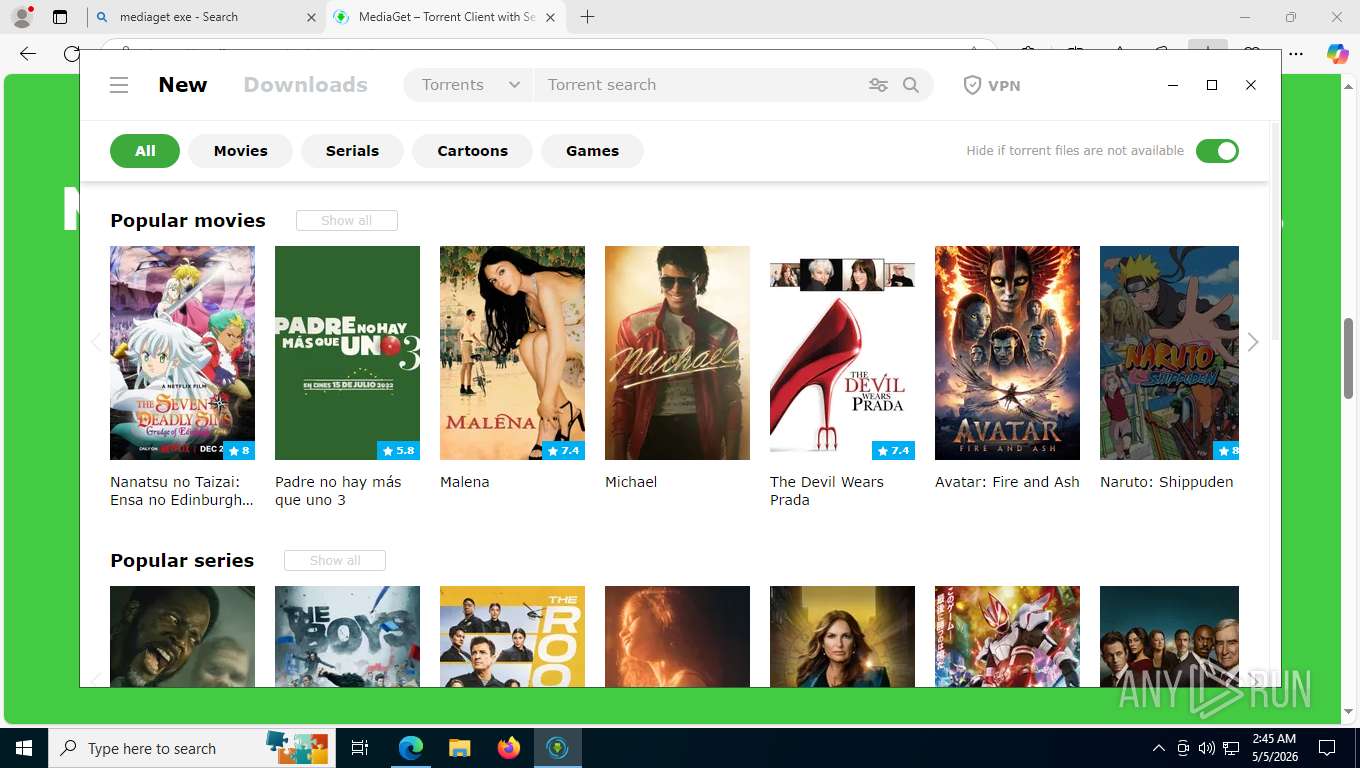The height and width of the screenshot is (768, 1360).
Task: Maximize the MediaGet window
Action: click(1212, 85)
